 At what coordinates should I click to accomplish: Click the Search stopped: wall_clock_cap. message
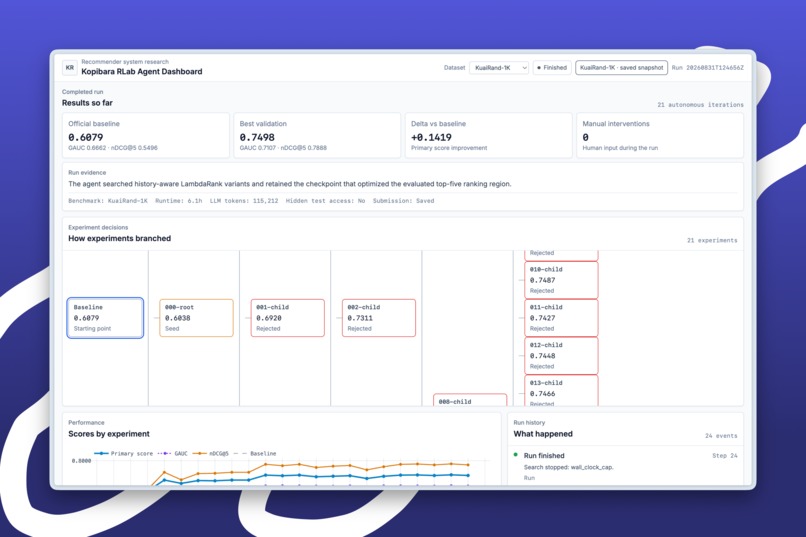(569, 467)
